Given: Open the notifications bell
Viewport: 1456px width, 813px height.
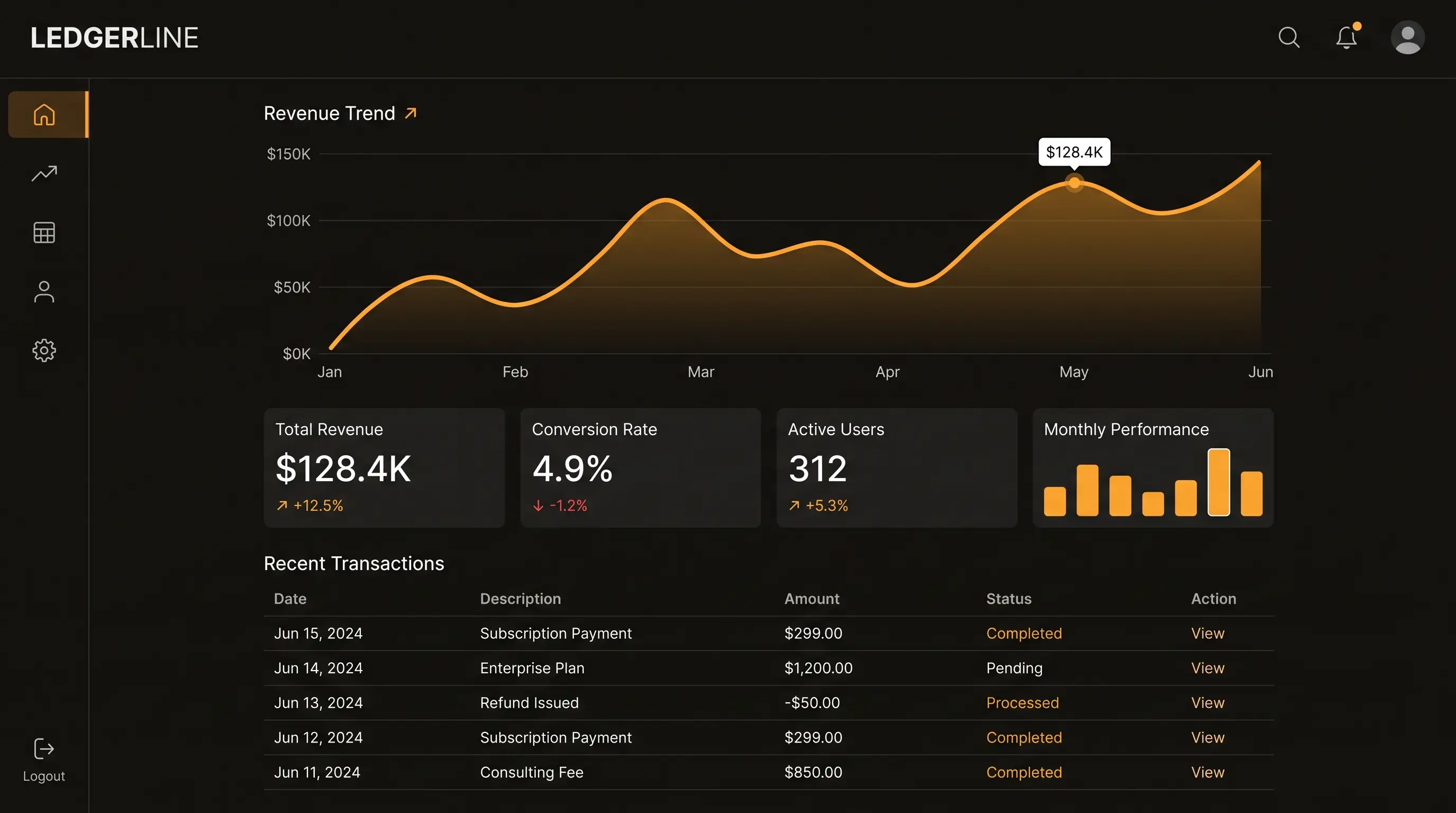Looking at the screenshot, I should click(1347, 37).
